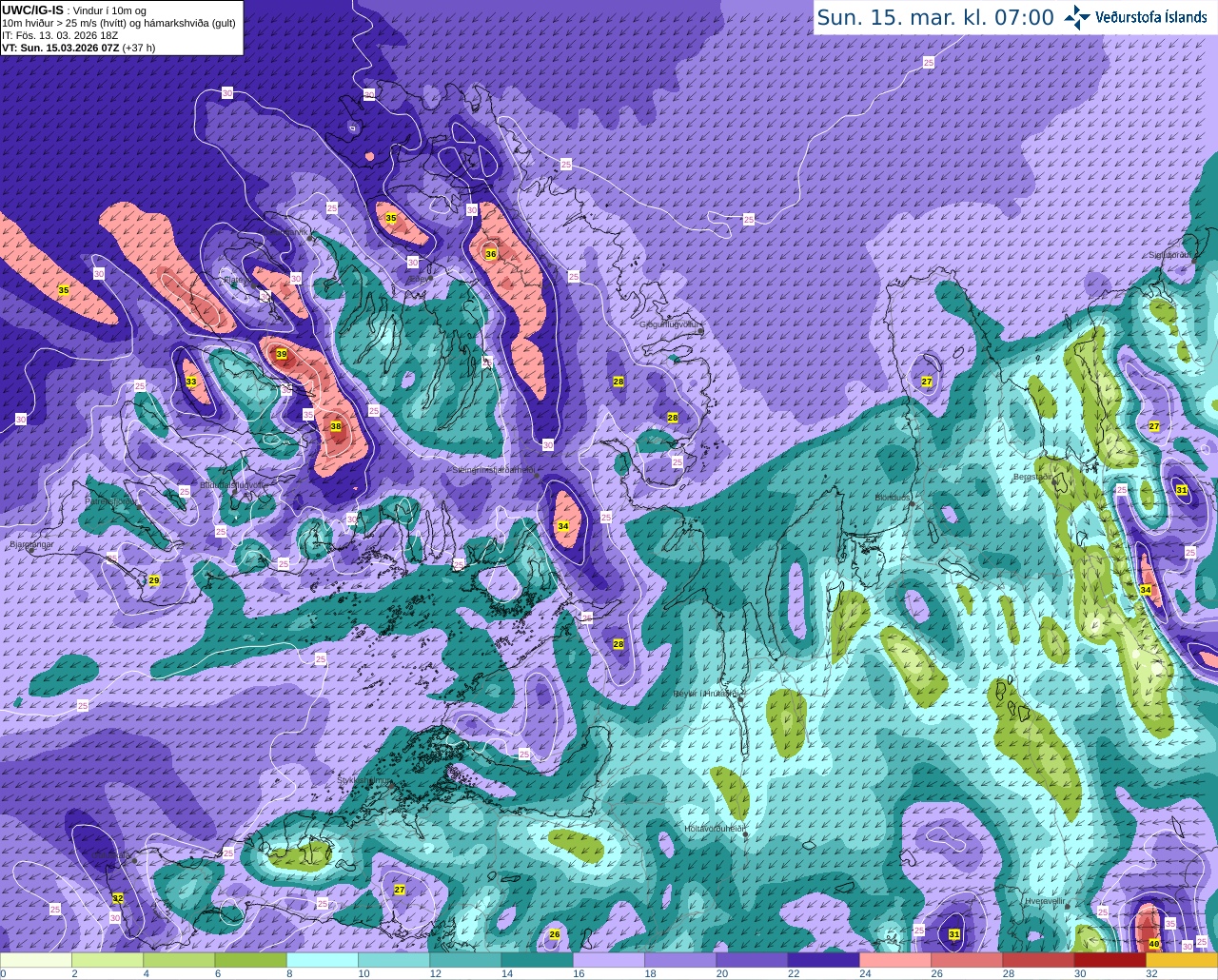Pick the 2–4 m/s light green legend swatch
The image size is (1218, 980).
(108, 960)
